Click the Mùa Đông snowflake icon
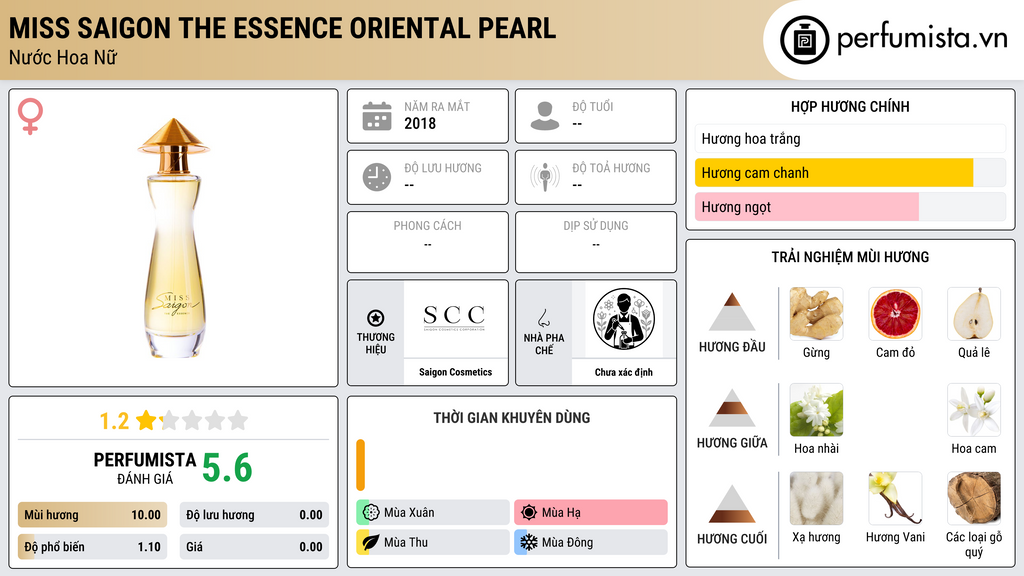1024x576 pixels. click(x=529, y=542)
